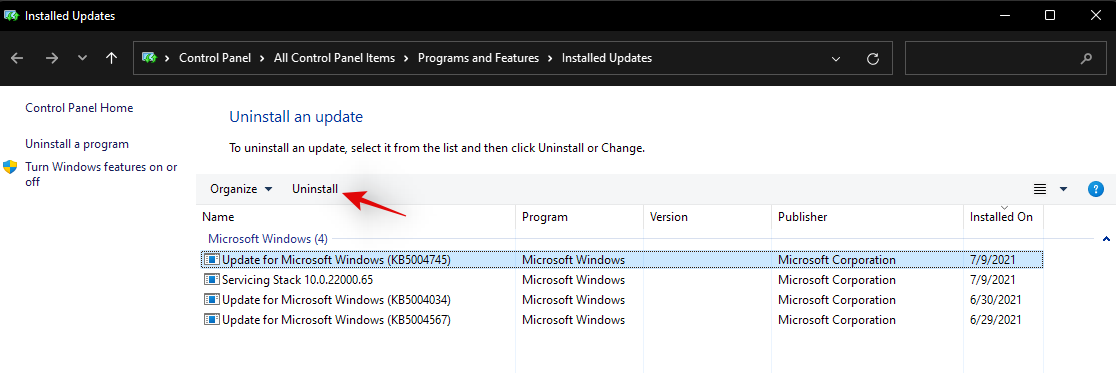The image size is (1116, 373).
Task: Click the icon of KB5004034 update
Action: click(211, 300)
